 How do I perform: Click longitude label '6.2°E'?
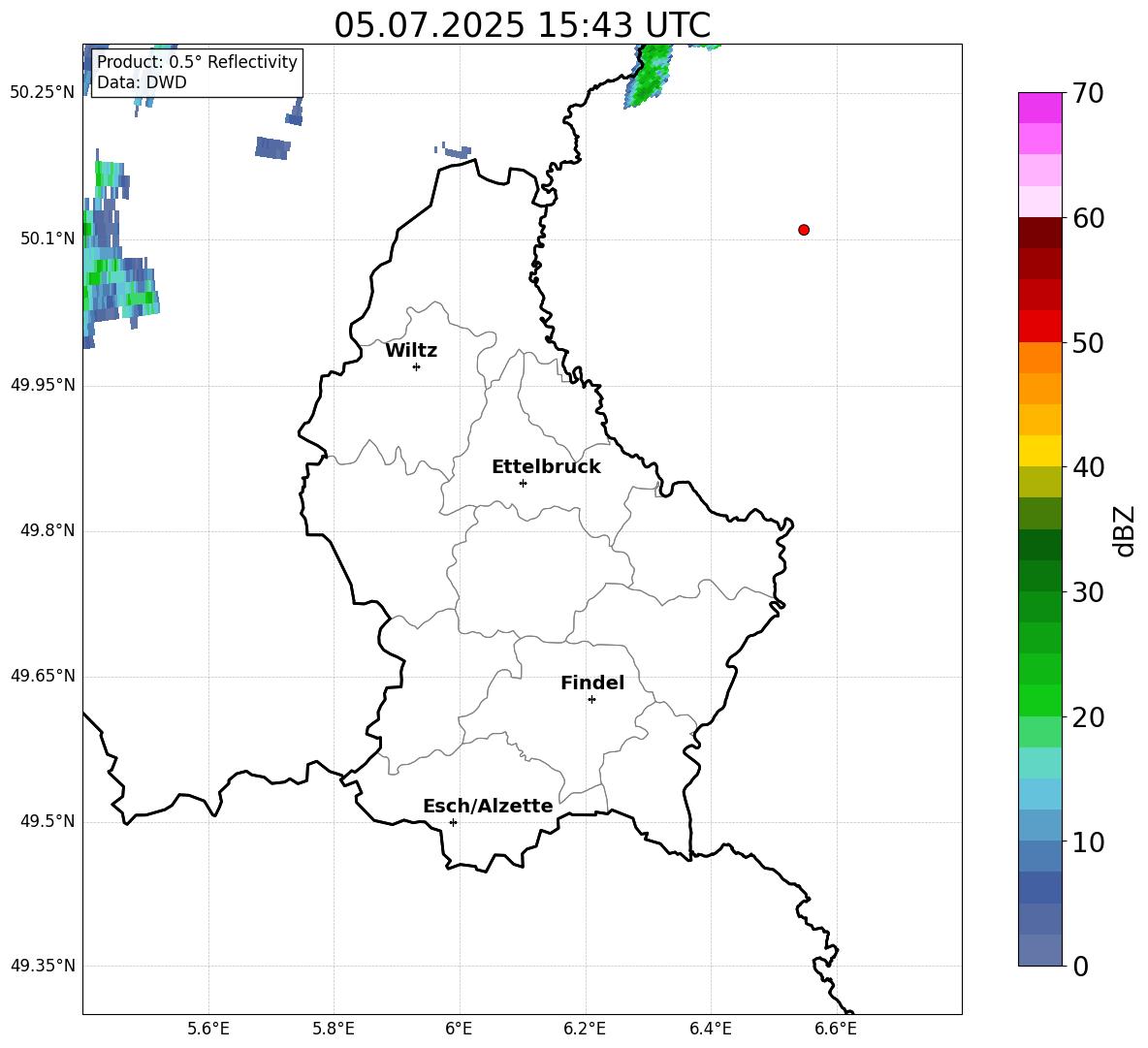tap(585, 1029)
